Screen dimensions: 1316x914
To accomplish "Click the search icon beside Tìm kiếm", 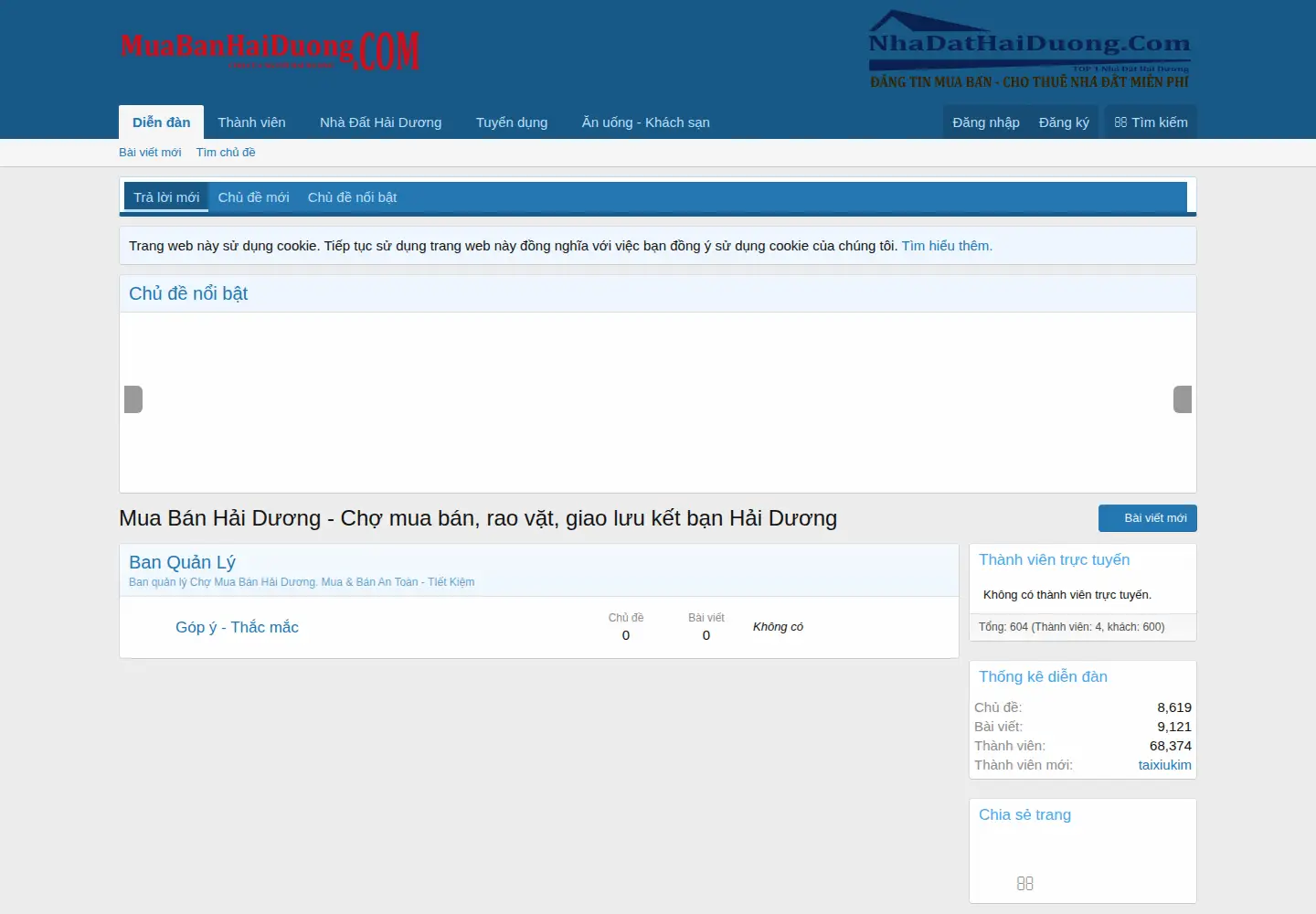I will point(1120,122).
